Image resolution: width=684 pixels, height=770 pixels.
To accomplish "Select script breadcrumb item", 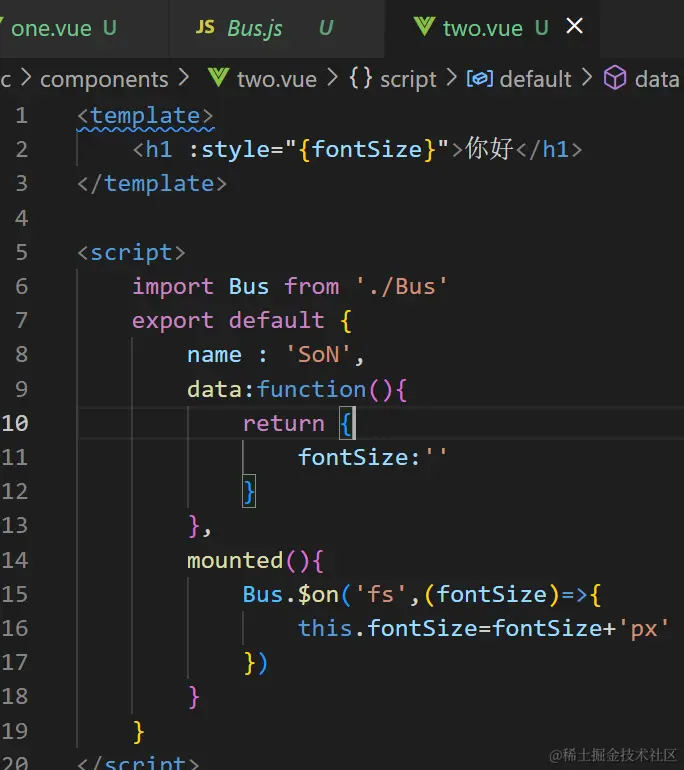I will pos(408,80).
